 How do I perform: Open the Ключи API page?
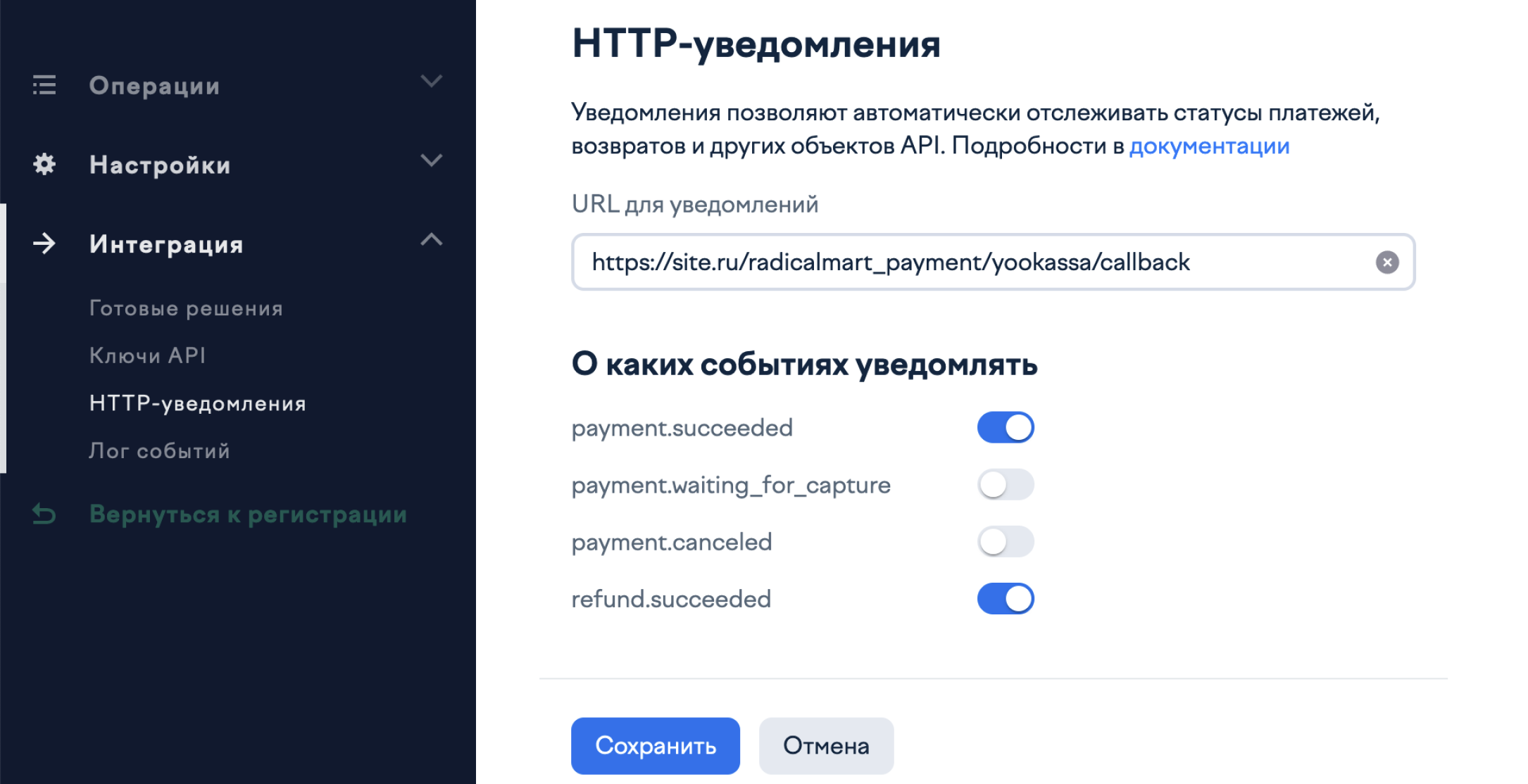[147, 355]
